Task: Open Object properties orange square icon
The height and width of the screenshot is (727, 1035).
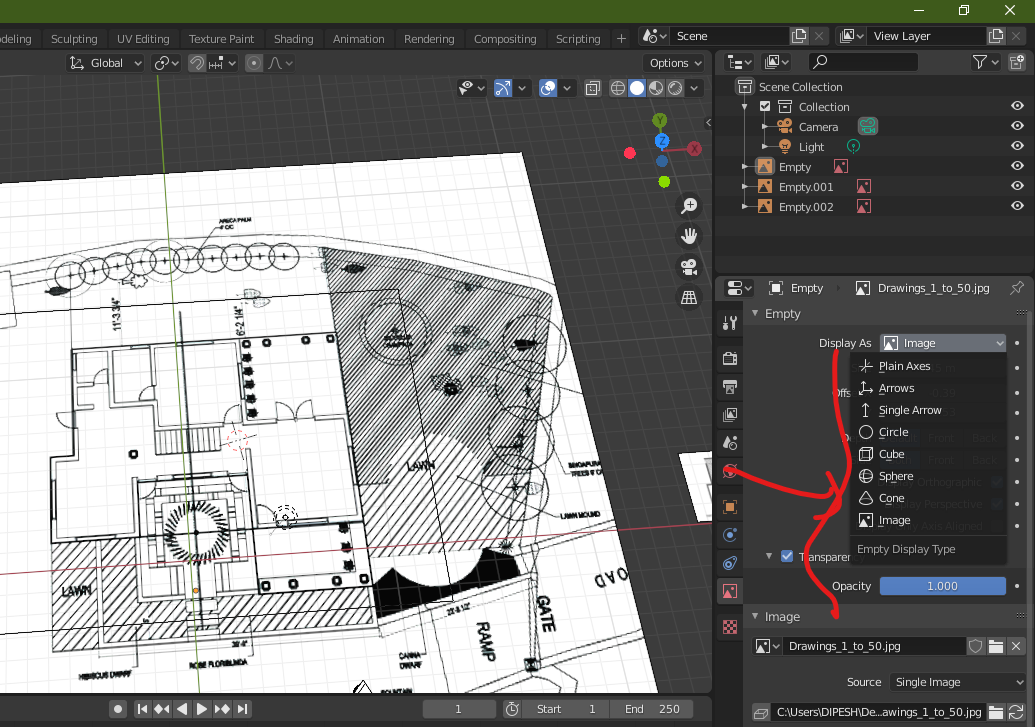Action: [x=729, y=507]
